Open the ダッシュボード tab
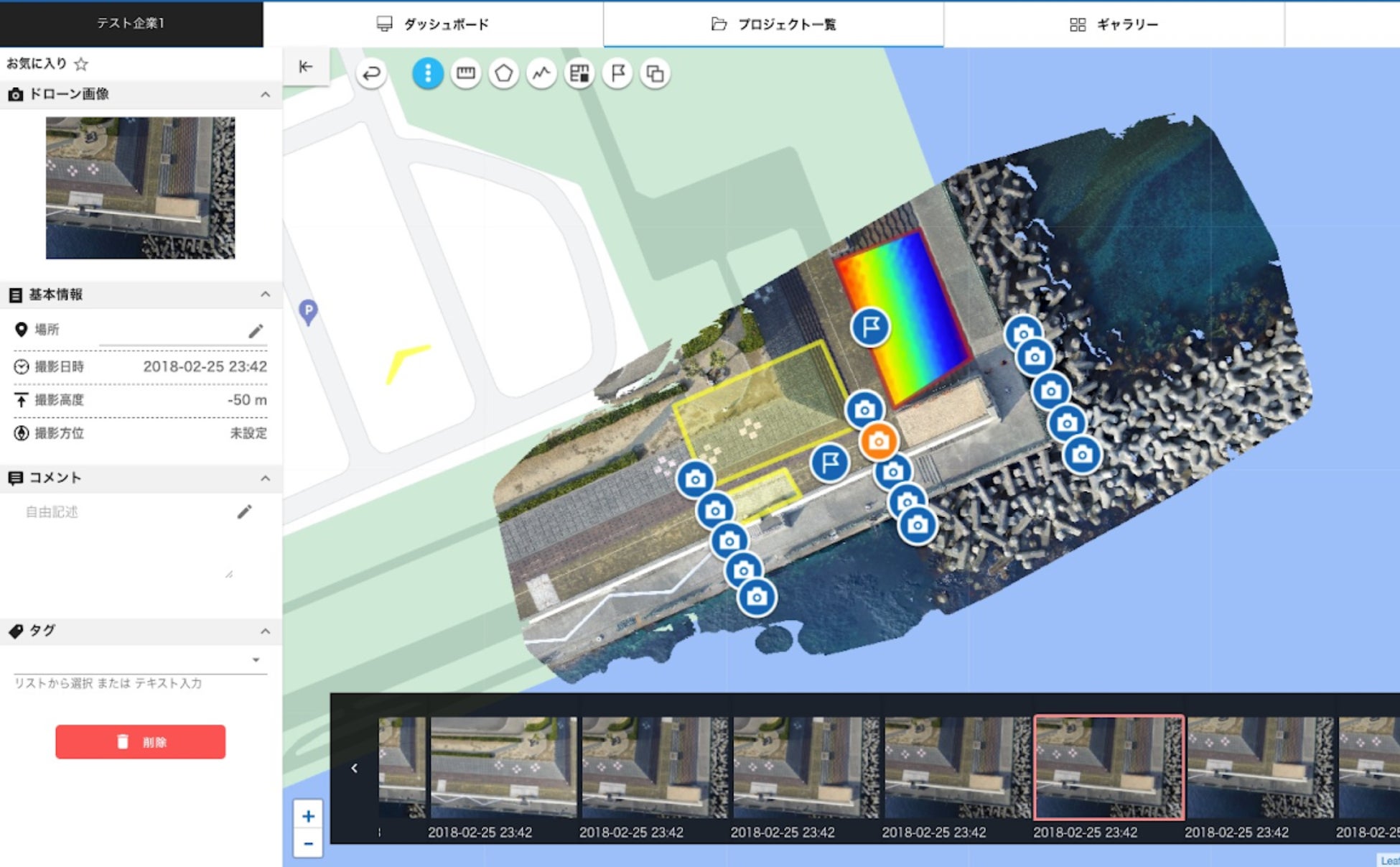1400x867 pixels. pos(433,24)
